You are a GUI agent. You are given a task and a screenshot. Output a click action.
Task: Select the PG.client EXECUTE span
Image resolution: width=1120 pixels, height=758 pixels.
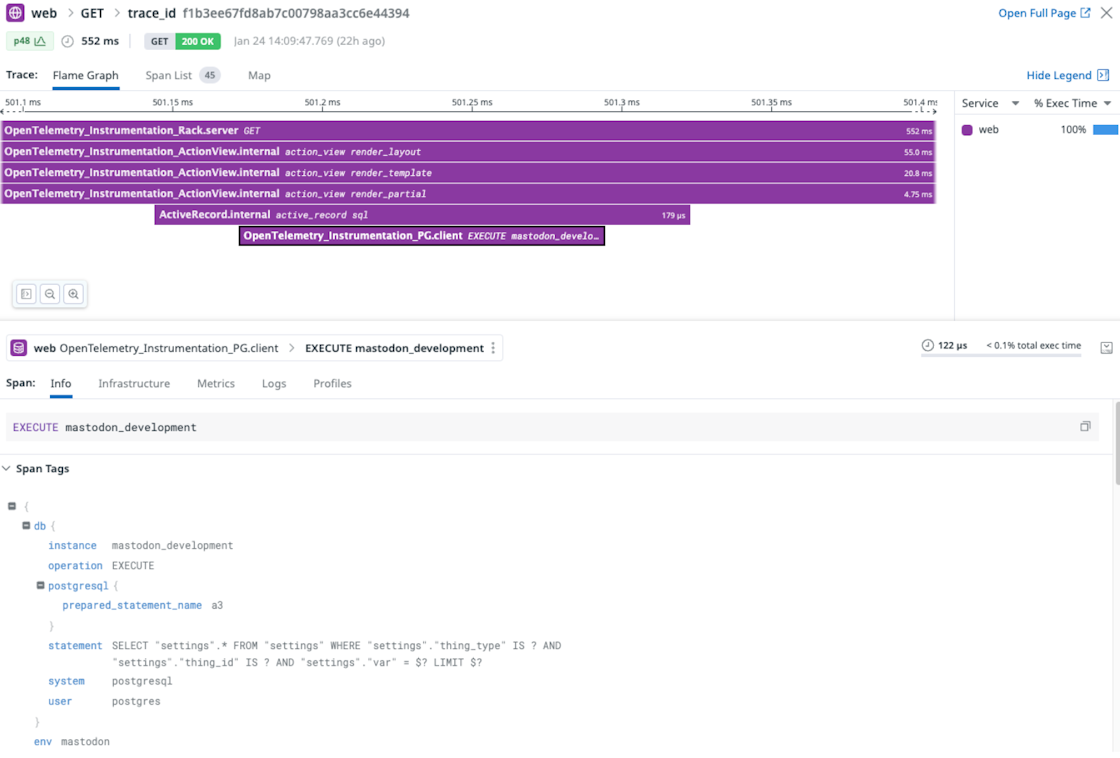pyautogui.click(x=422, y=236)
